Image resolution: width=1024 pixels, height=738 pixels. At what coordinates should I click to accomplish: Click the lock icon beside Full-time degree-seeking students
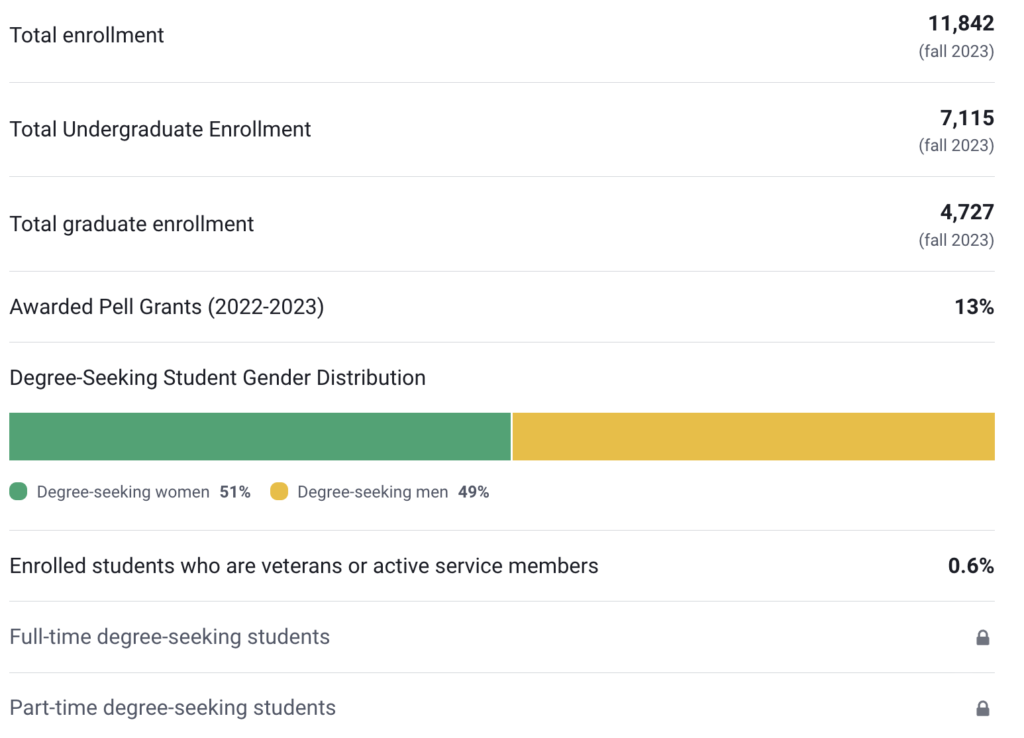pos(981,637)
